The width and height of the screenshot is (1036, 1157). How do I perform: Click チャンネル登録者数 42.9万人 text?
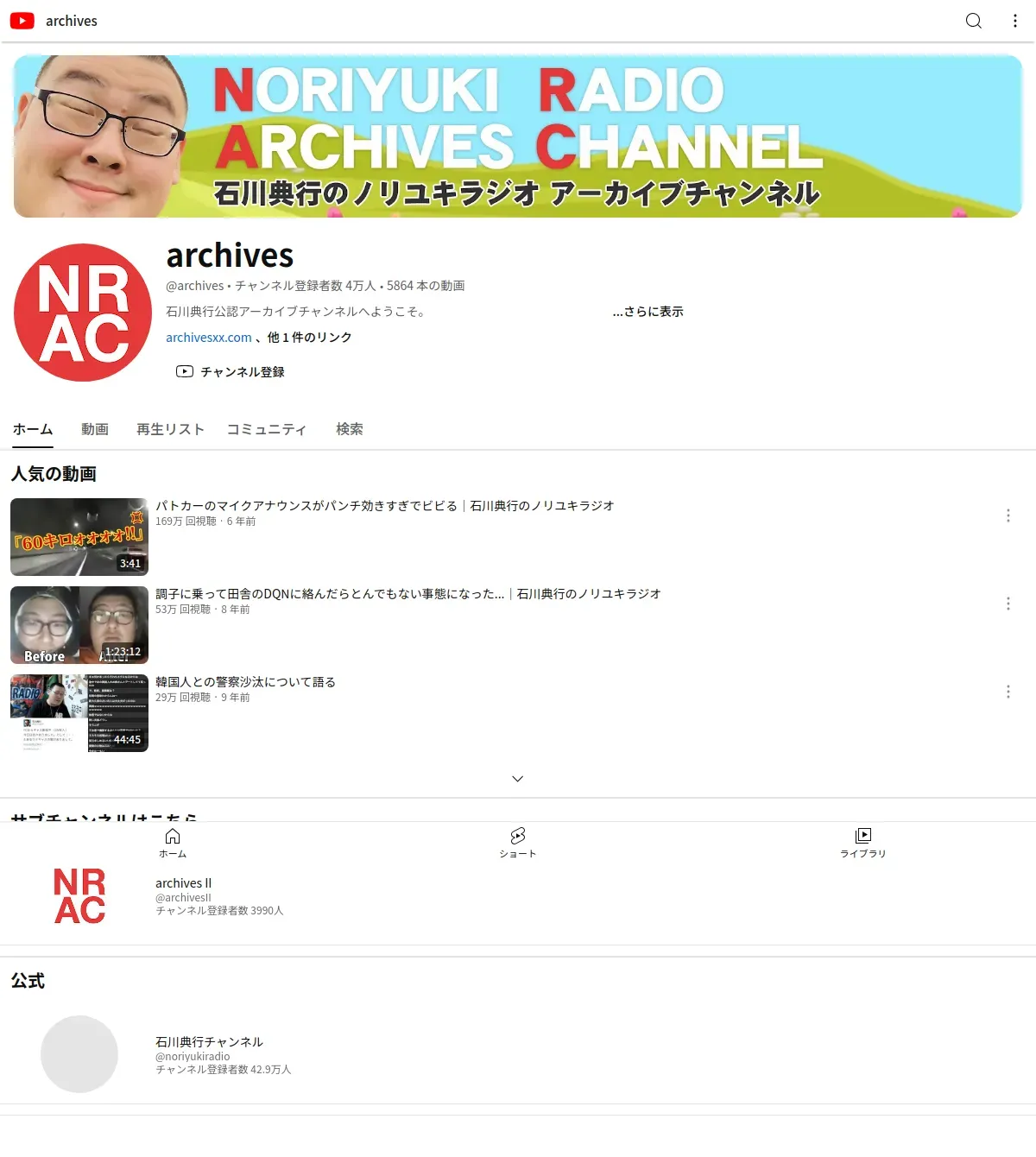(224, 1070)
